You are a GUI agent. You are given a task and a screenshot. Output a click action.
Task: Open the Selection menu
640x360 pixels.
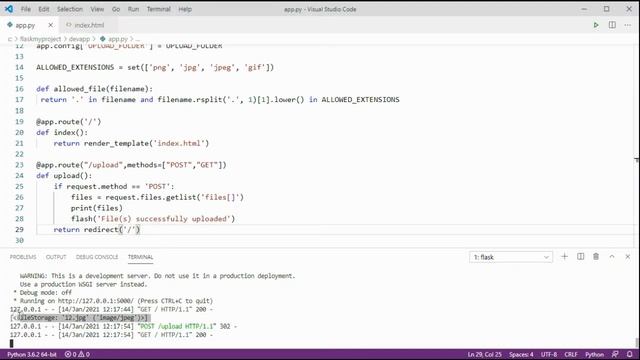[70, 9]
